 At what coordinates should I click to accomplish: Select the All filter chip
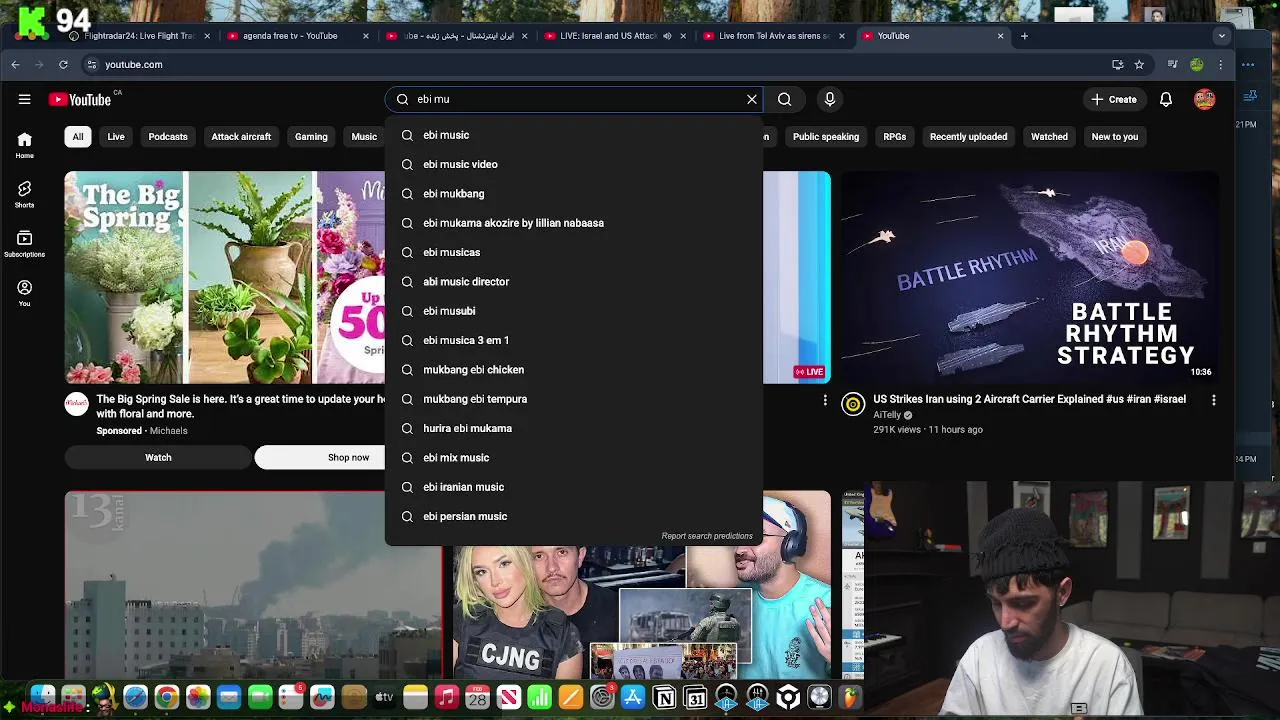pyautogui.click(x=78, y=136)
